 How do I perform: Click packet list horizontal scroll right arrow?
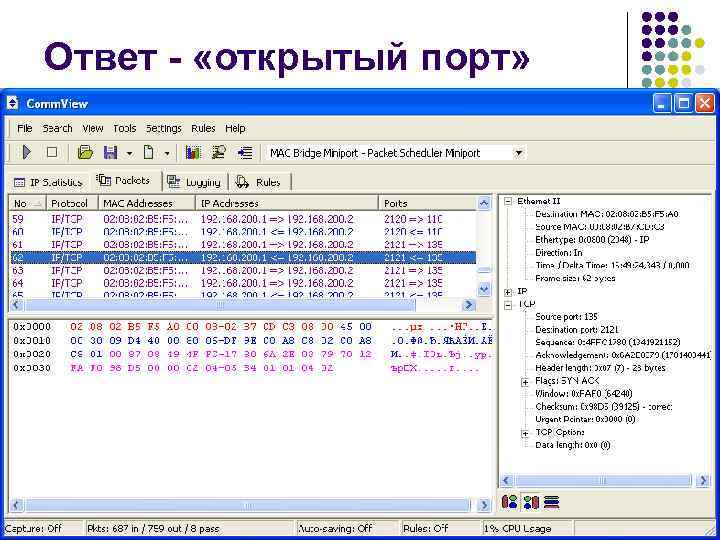[469, 304]
